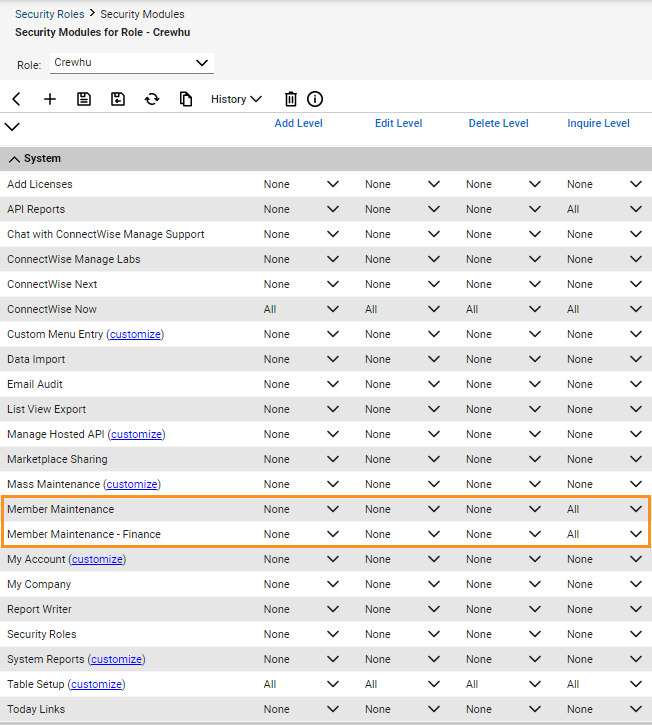Select the Member Maintenance - Finance label
Image resolution: width=652 pixels, height=725 pixels.
84,534
